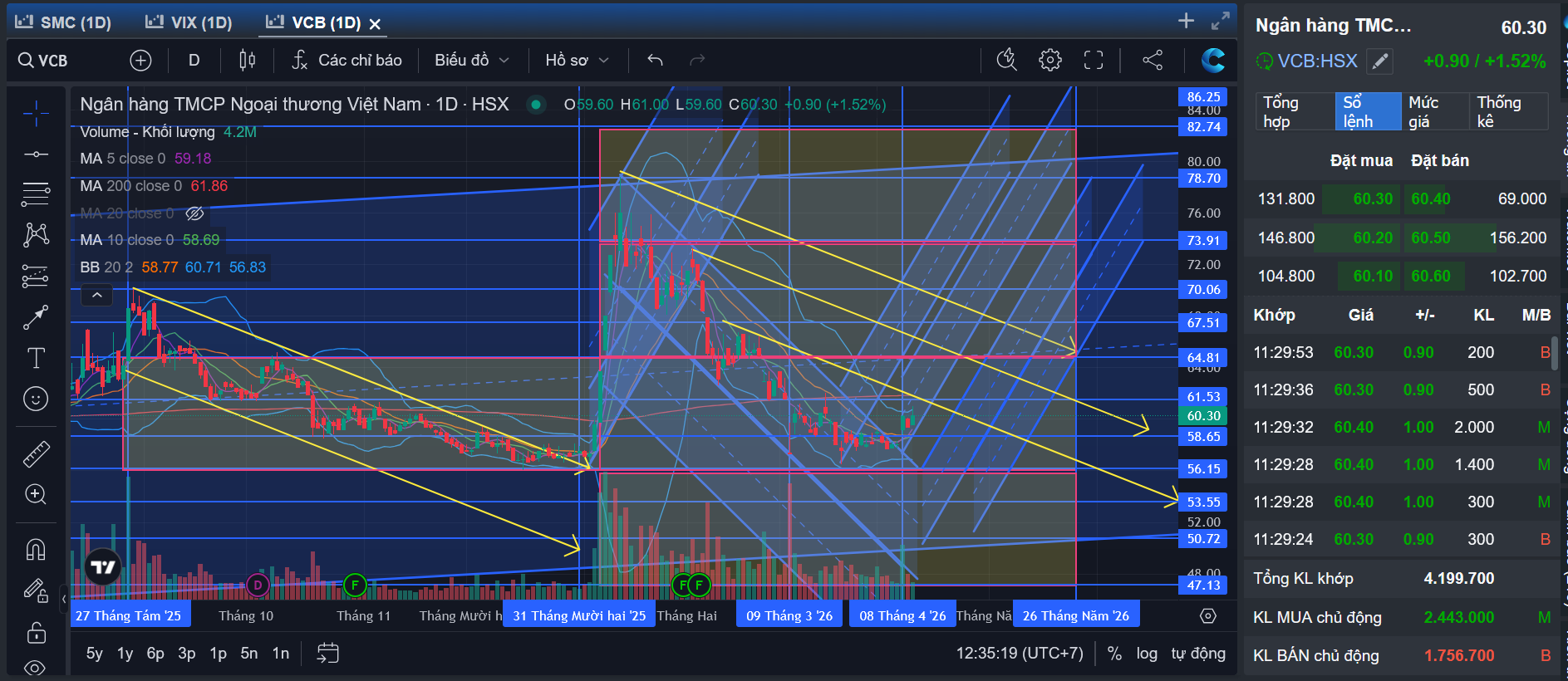Click the 60.30 best bid price
The height and width of the screenshot is (681, 1568).
1373,198
